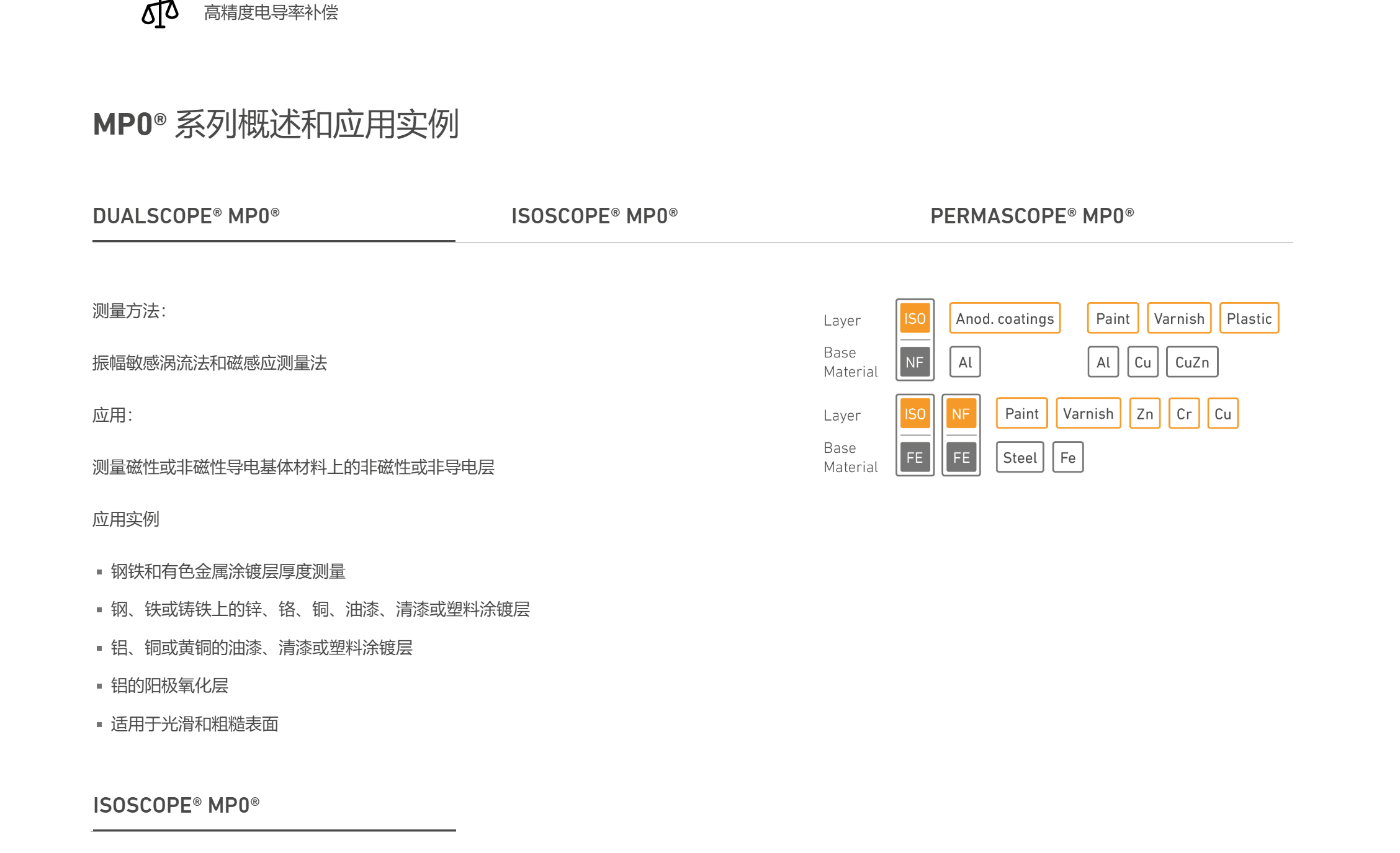This screenshot has width=1400, height=853.
Task: Click the orange NF layer badge
Action: click(x=961, y=414)
